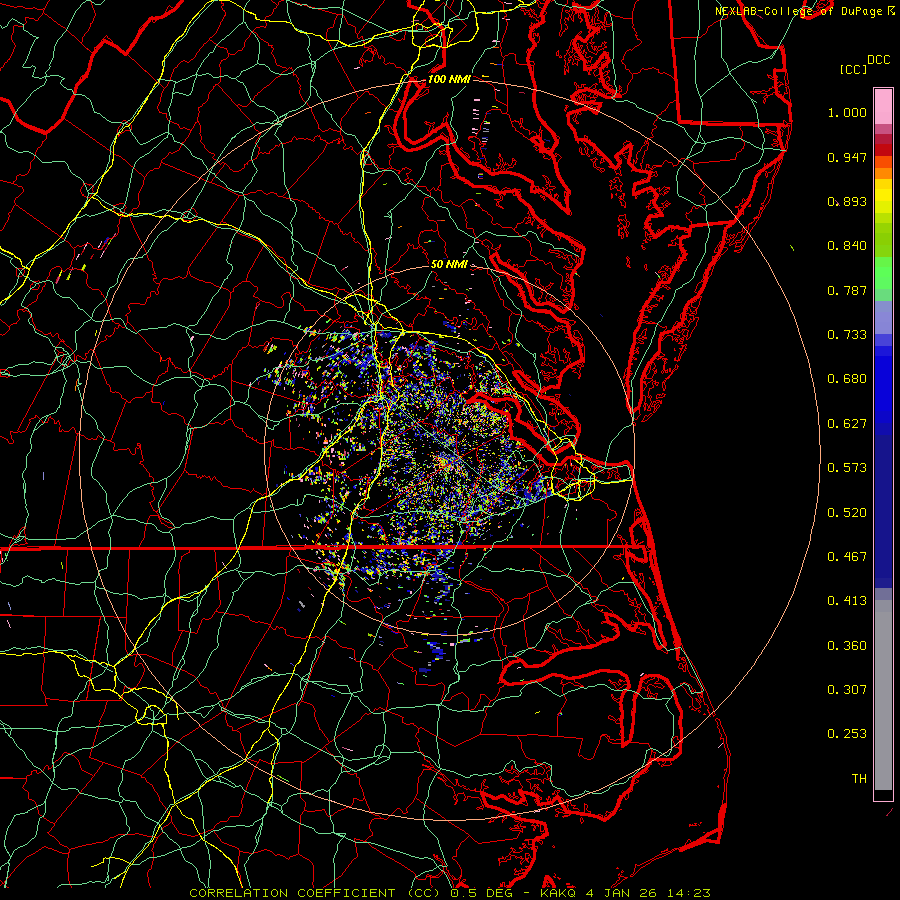Click the 0.893 legend value
Viewport: 900px width, 900px height.
(847, 201)
